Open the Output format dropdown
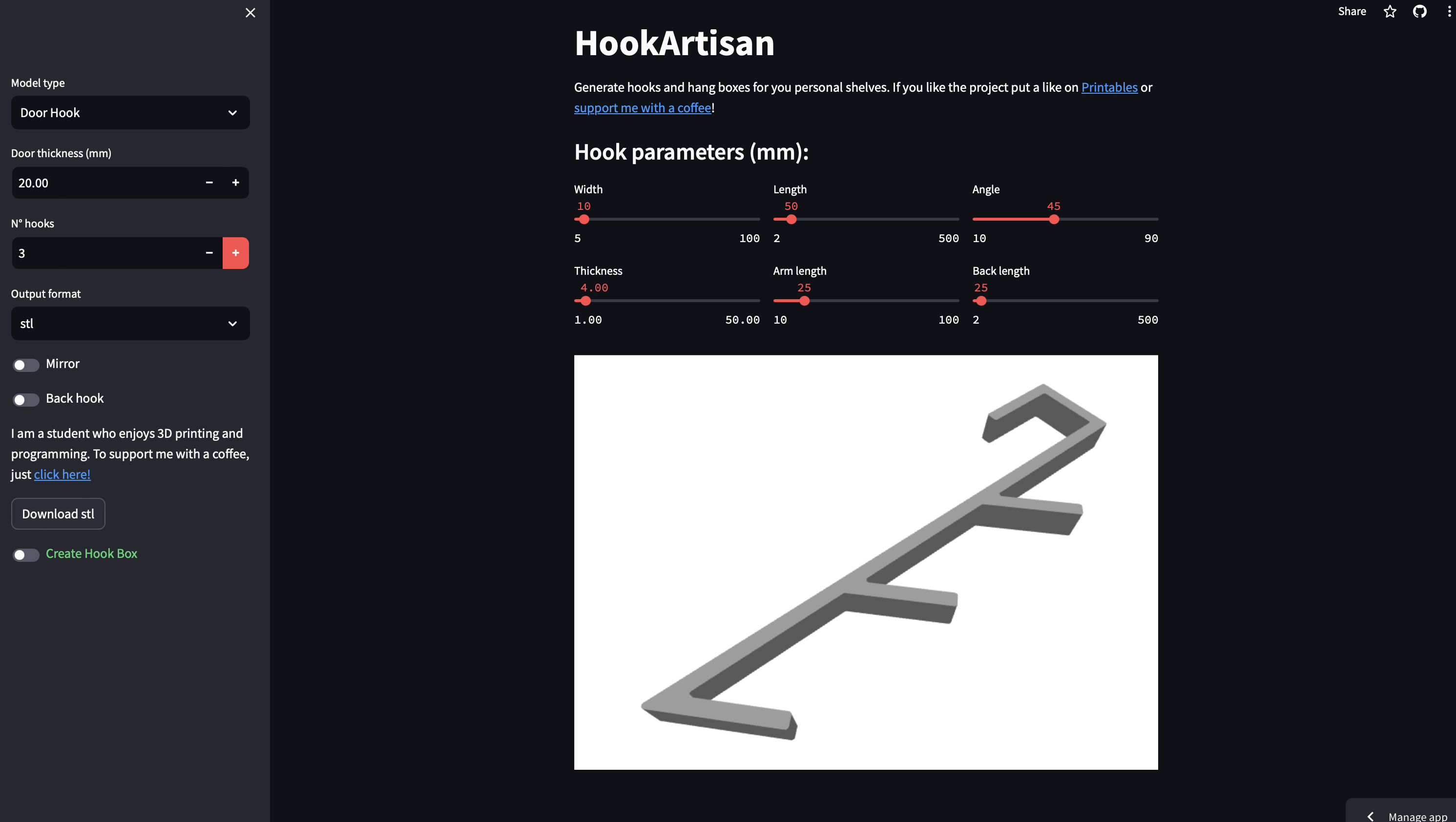1456x822 pixels. pyautogui.click(x=130, y=323)
